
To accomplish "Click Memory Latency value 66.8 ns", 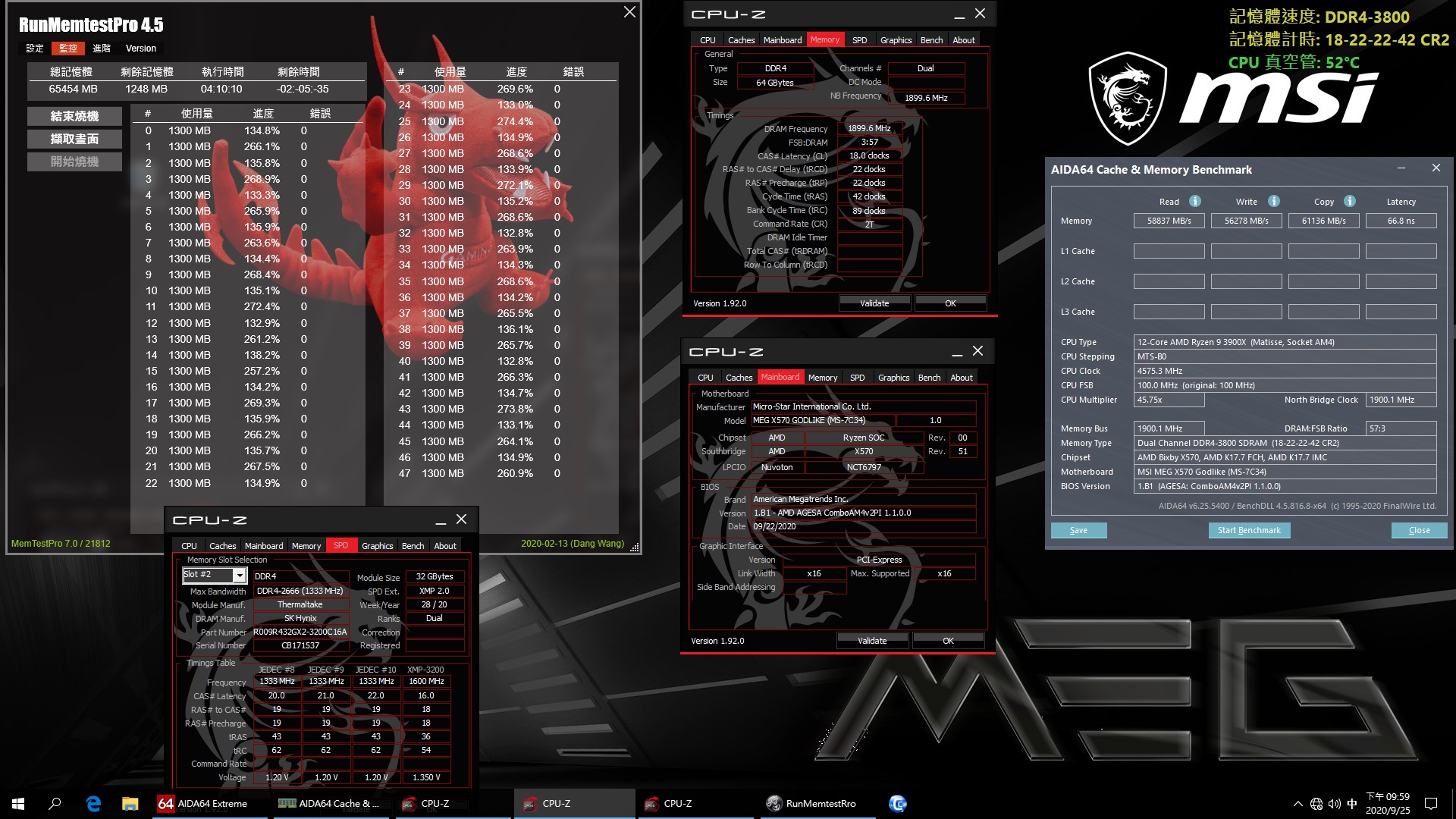I will click(x=1401, y=221).
